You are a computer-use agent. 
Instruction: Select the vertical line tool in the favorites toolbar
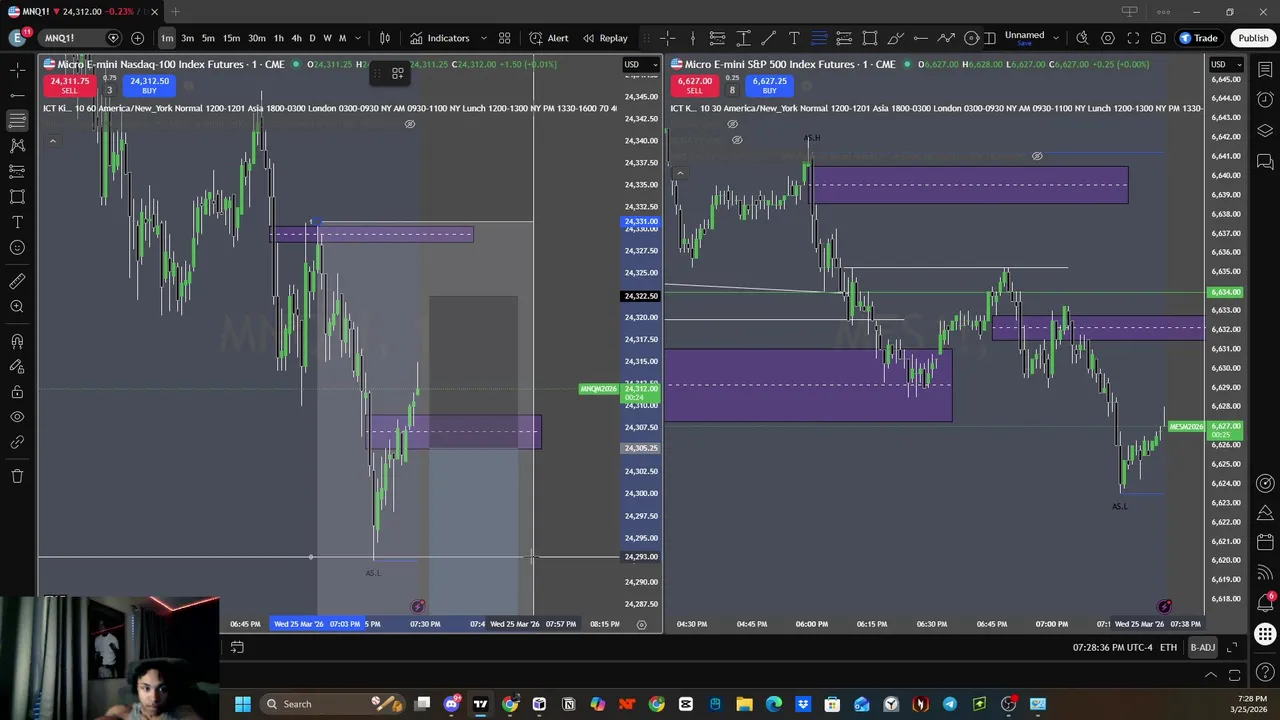click(692, 38)
